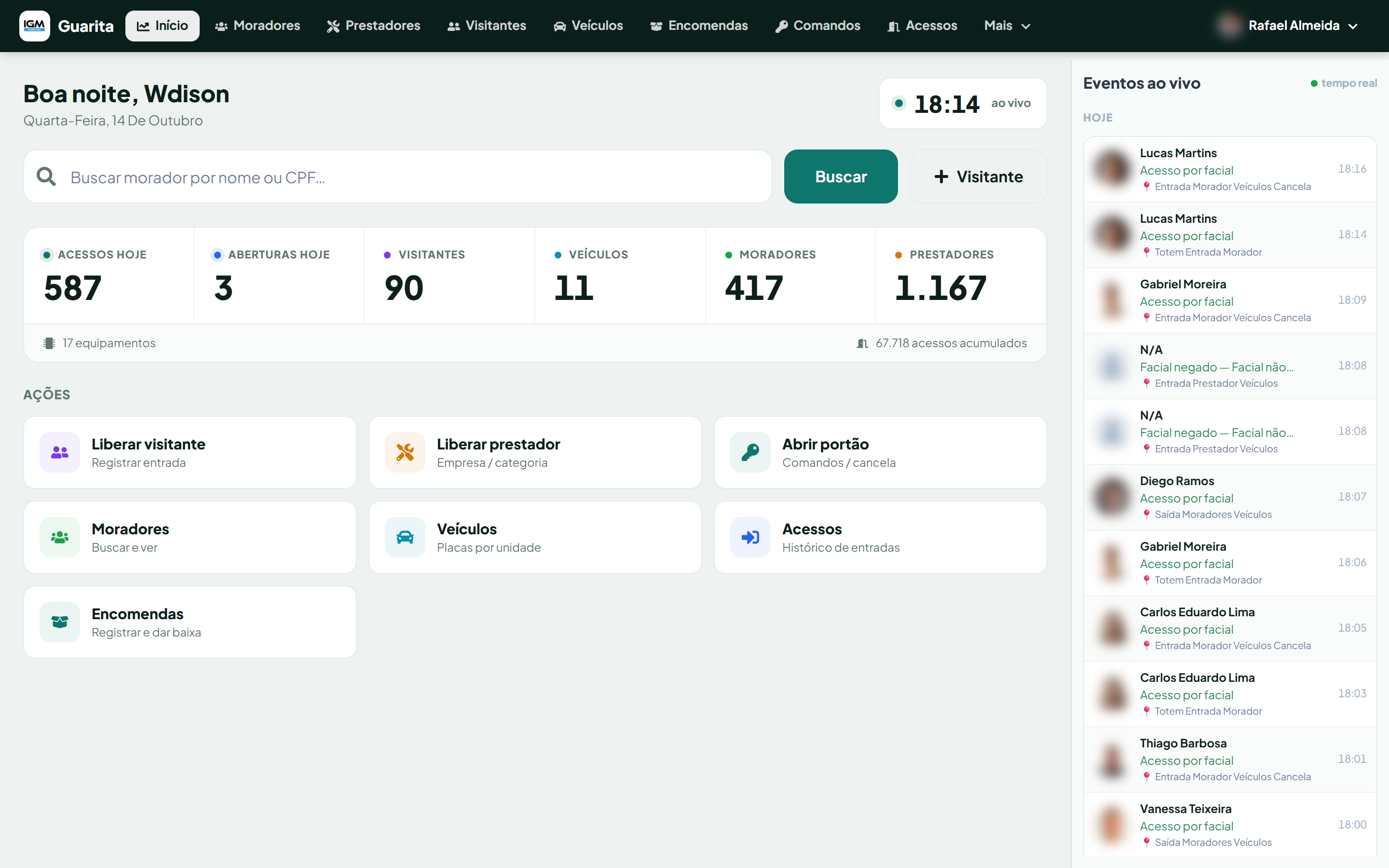Select Comandos in the navigation bar
The image size is (1389, 868).
pos(818,26)
